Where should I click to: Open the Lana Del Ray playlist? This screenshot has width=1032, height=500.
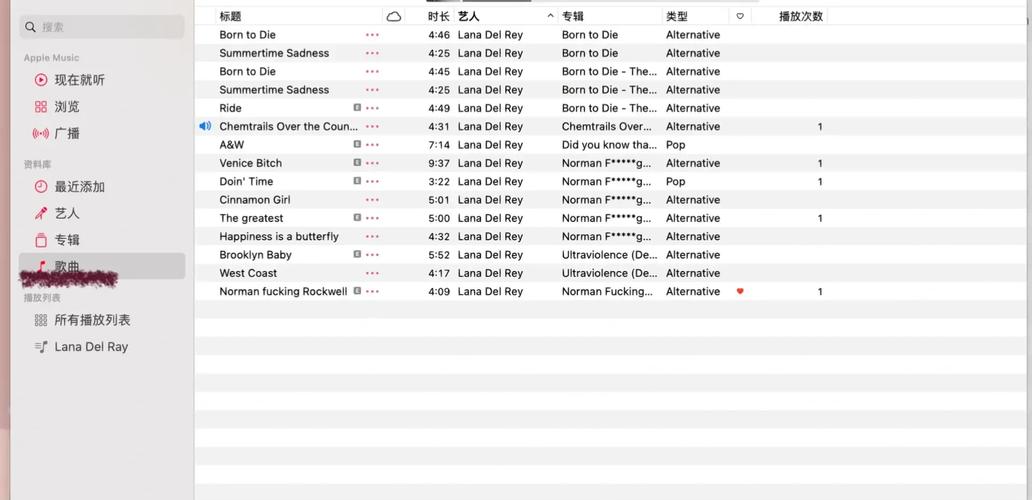pos(91,347)
